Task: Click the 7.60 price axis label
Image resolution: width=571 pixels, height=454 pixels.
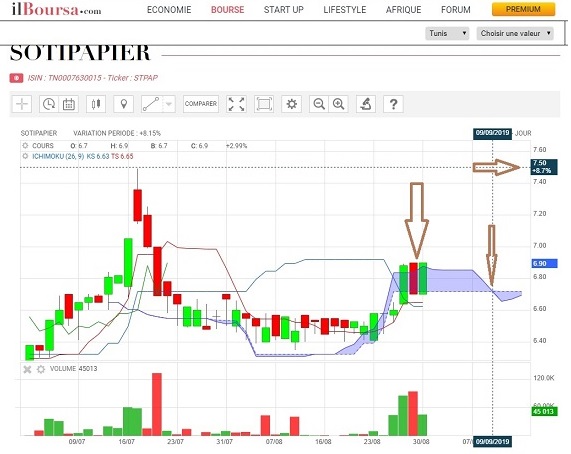Action: pyautogui.click(x=539, y=150)
